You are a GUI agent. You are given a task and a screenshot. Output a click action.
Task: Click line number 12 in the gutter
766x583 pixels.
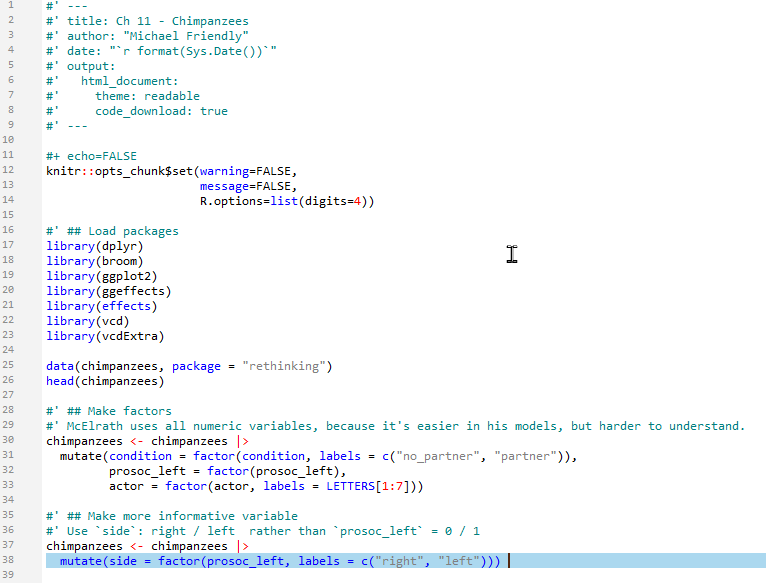[8, 170]
